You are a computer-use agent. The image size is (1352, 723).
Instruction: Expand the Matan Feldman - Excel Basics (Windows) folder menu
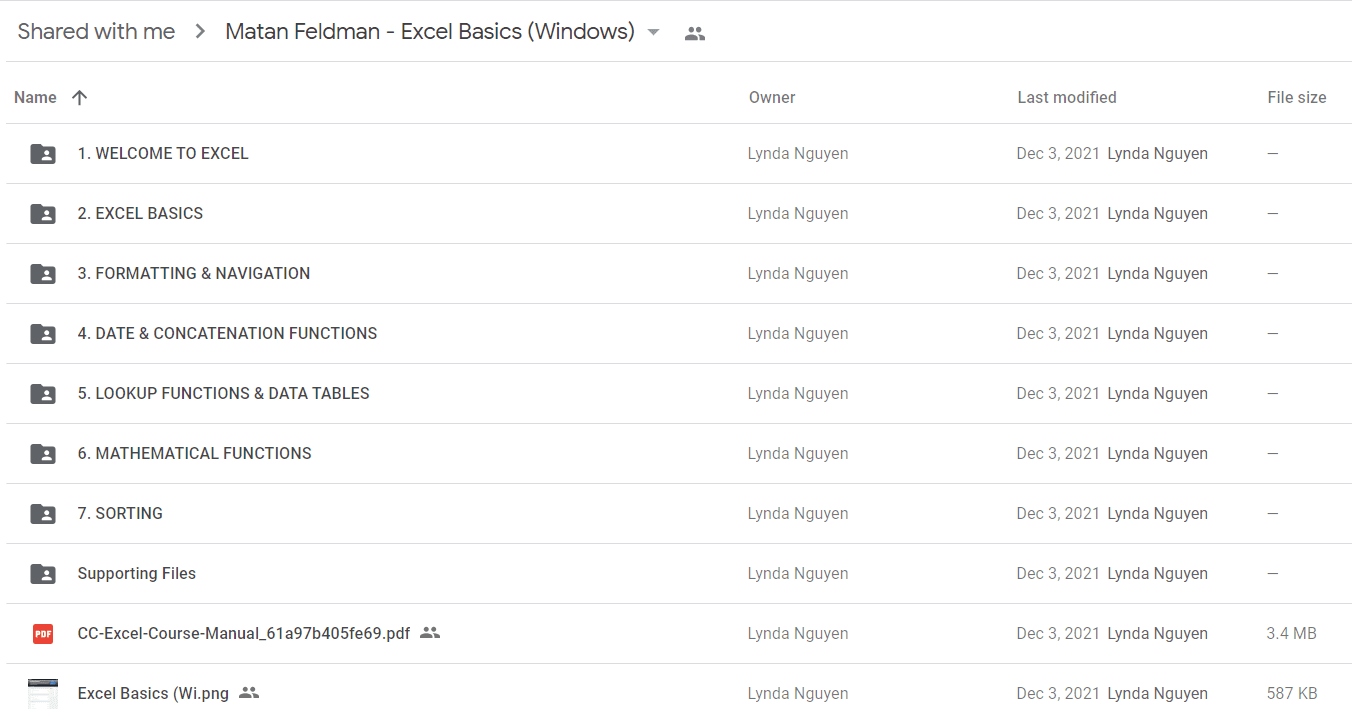tap(443, 32)
